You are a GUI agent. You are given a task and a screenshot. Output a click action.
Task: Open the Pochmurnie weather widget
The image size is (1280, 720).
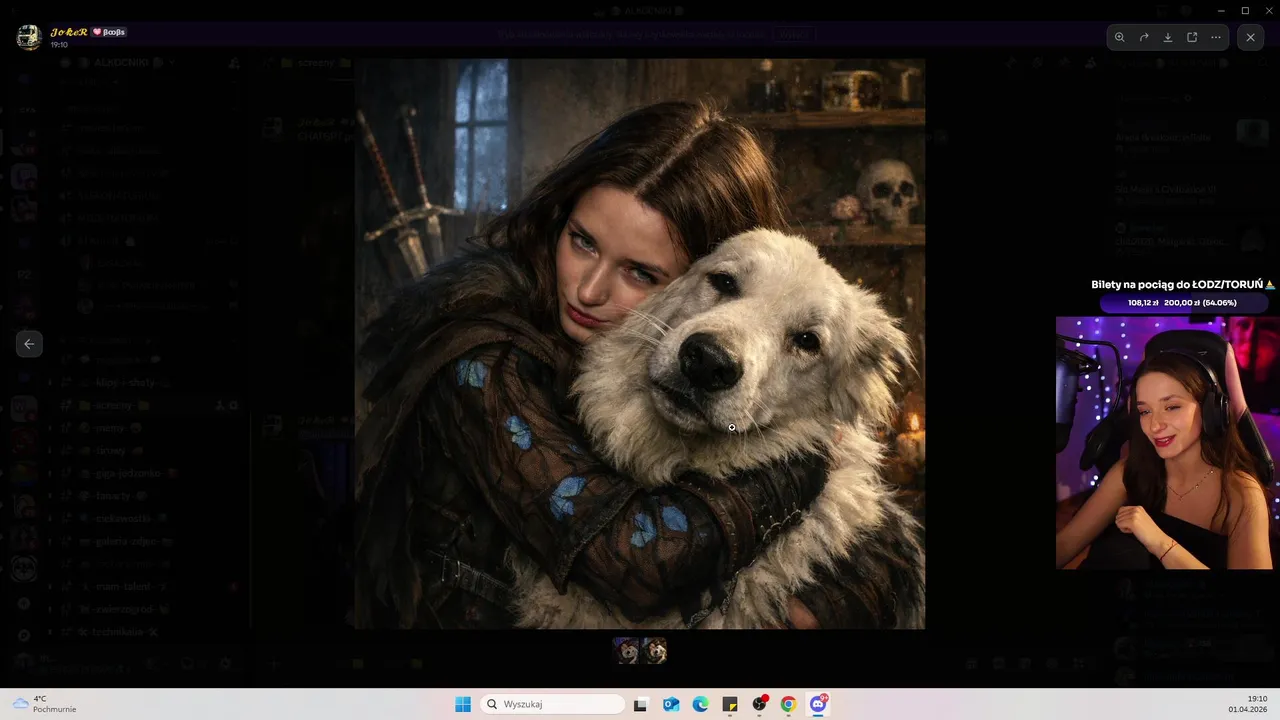coord(44,704)
